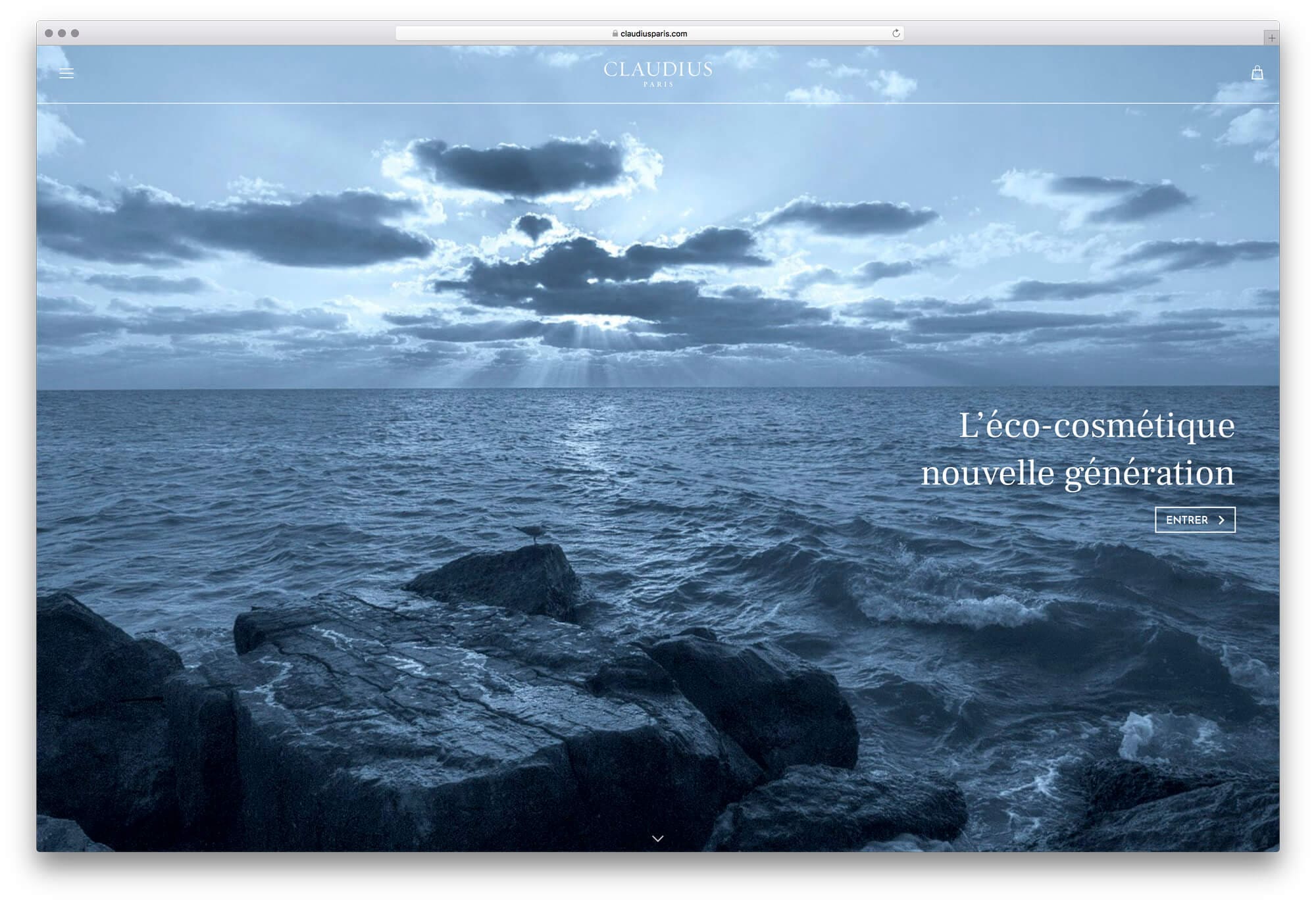Click the padlock icon in address bar
The image size is (1316, 904).
[615, 34]
